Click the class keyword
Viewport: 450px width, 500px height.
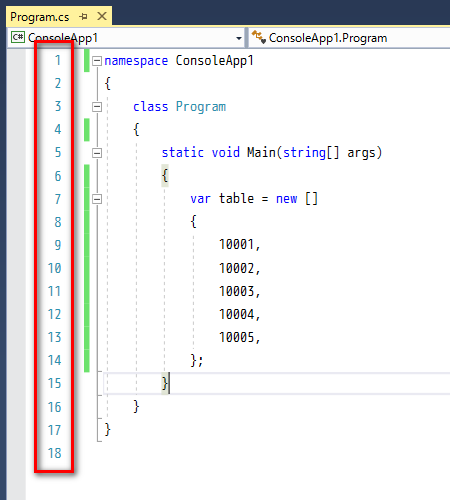click(151, 107)
